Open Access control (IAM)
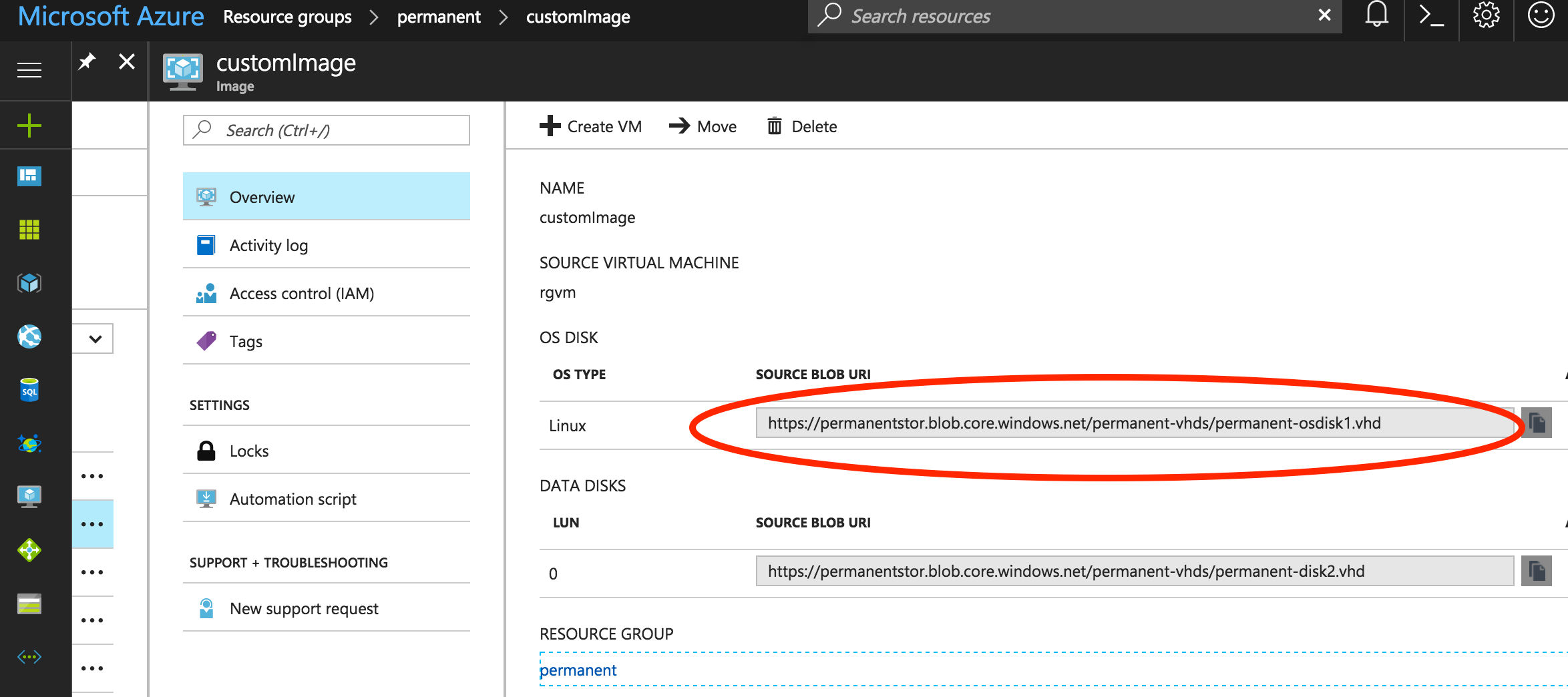Screen dimensions: 1568x697 [x=327, y=293]
